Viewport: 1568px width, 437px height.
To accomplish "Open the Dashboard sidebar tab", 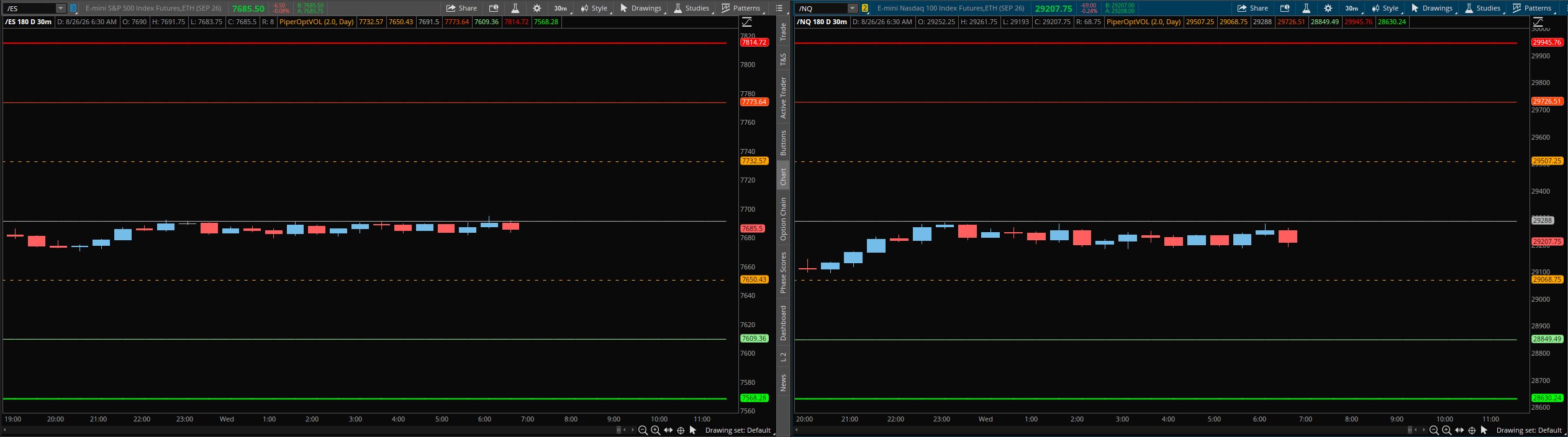I will [x=783, y=323].
